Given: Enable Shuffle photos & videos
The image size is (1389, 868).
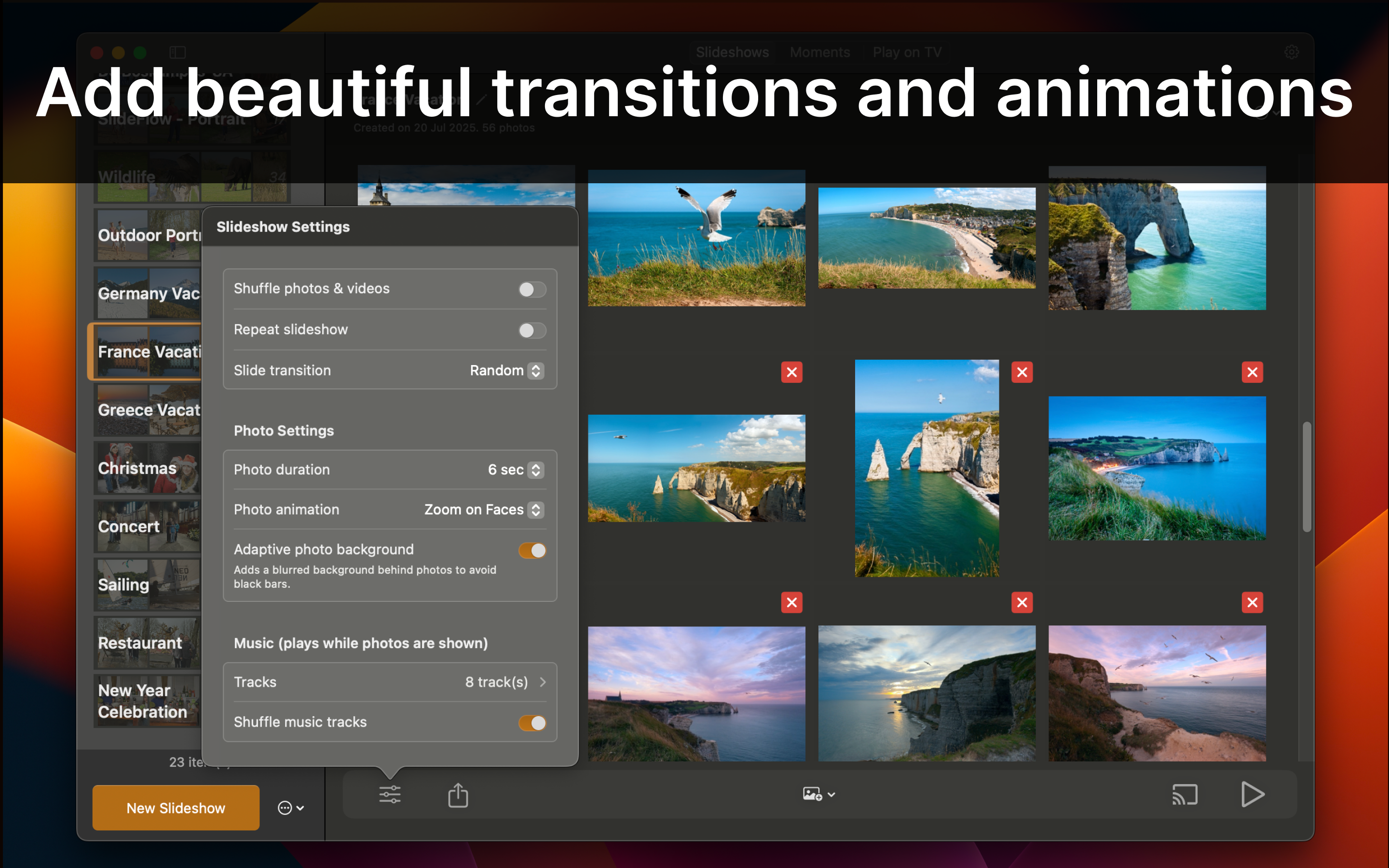Looking at the screenshot, I should (x=531, y=289).
